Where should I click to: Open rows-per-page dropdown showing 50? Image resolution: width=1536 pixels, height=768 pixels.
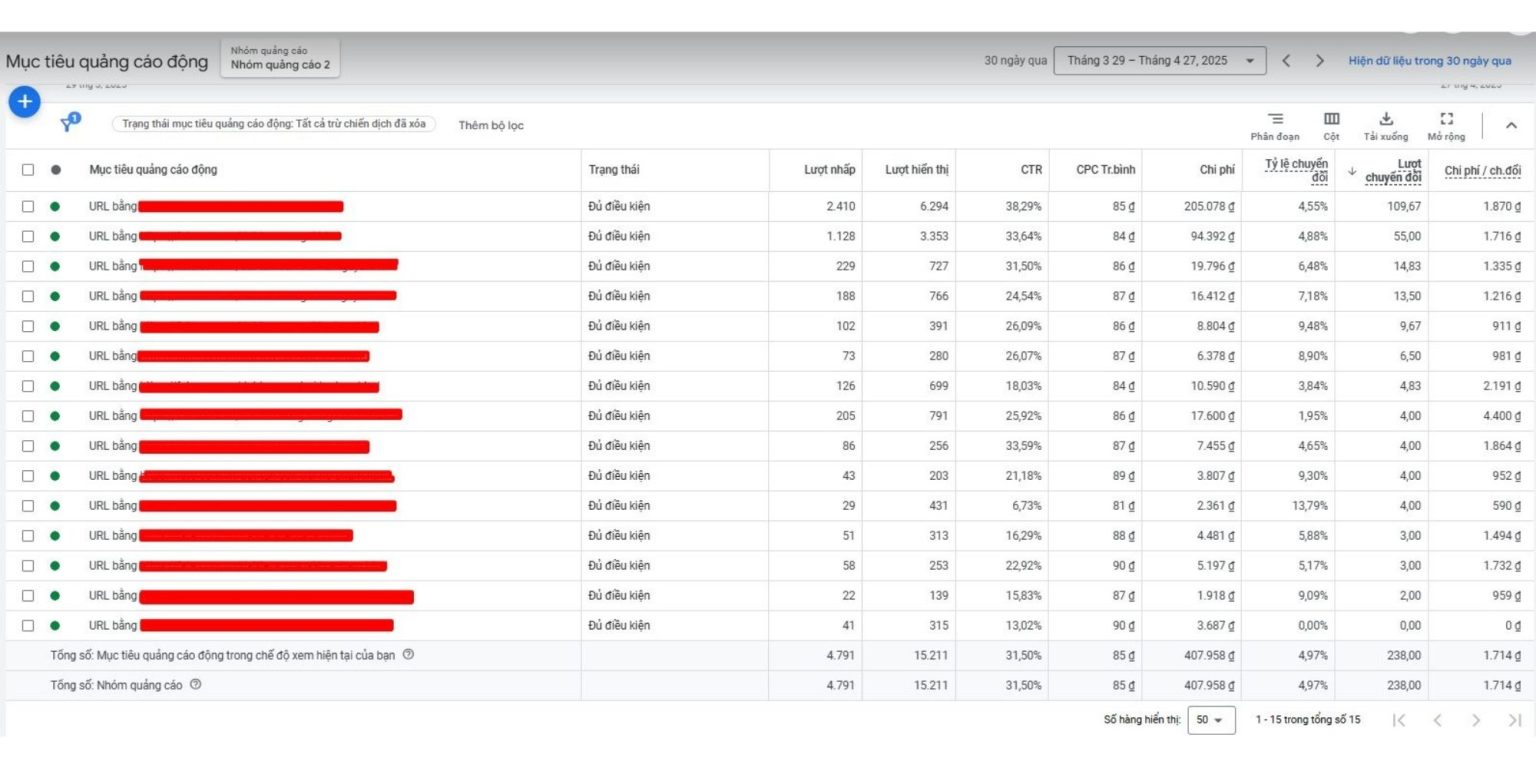point(1210,720)
